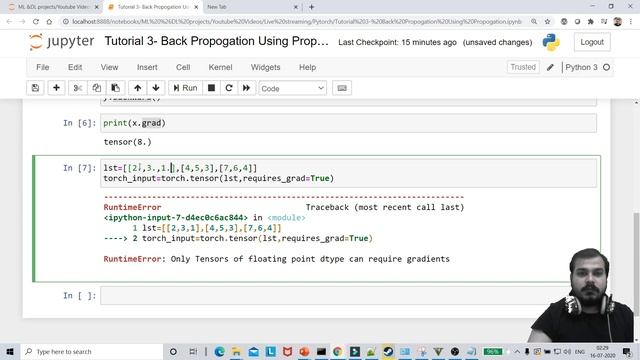Open the browser profile avatar
The height and width of the screenshot is (360, 640).
pos(618,22)
